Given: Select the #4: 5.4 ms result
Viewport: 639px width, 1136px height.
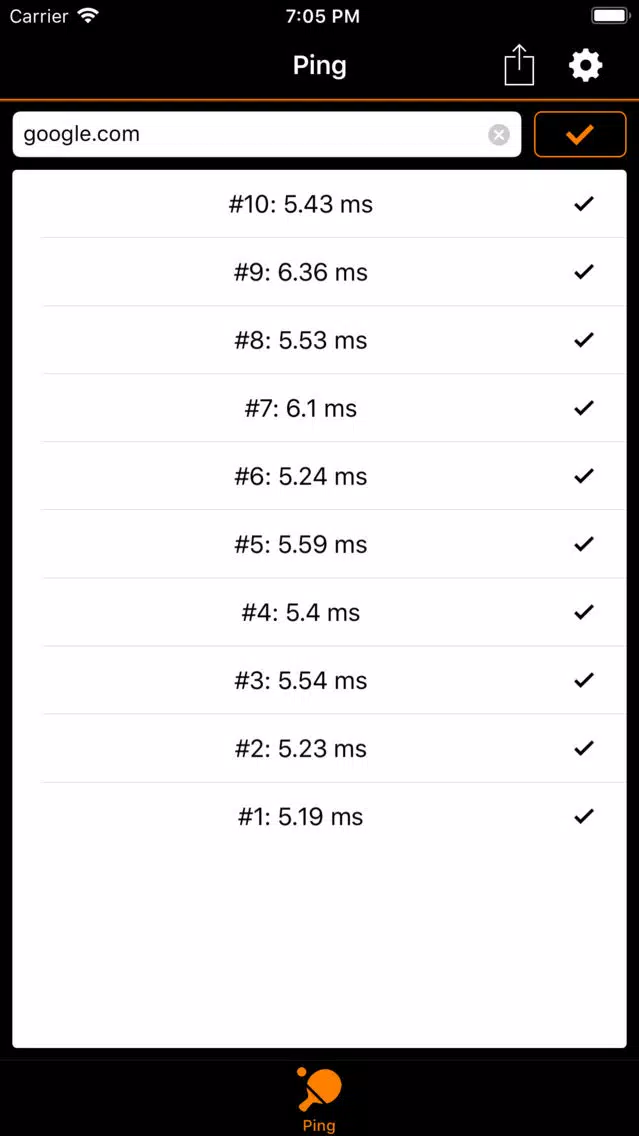Looking at the screenshot, I should [320, 612].
